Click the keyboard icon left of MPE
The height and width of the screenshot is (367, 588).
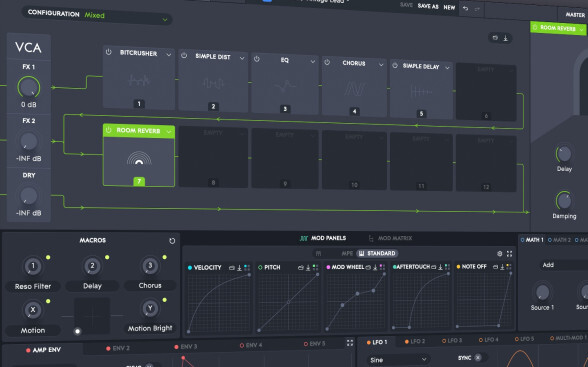point(318,253)
